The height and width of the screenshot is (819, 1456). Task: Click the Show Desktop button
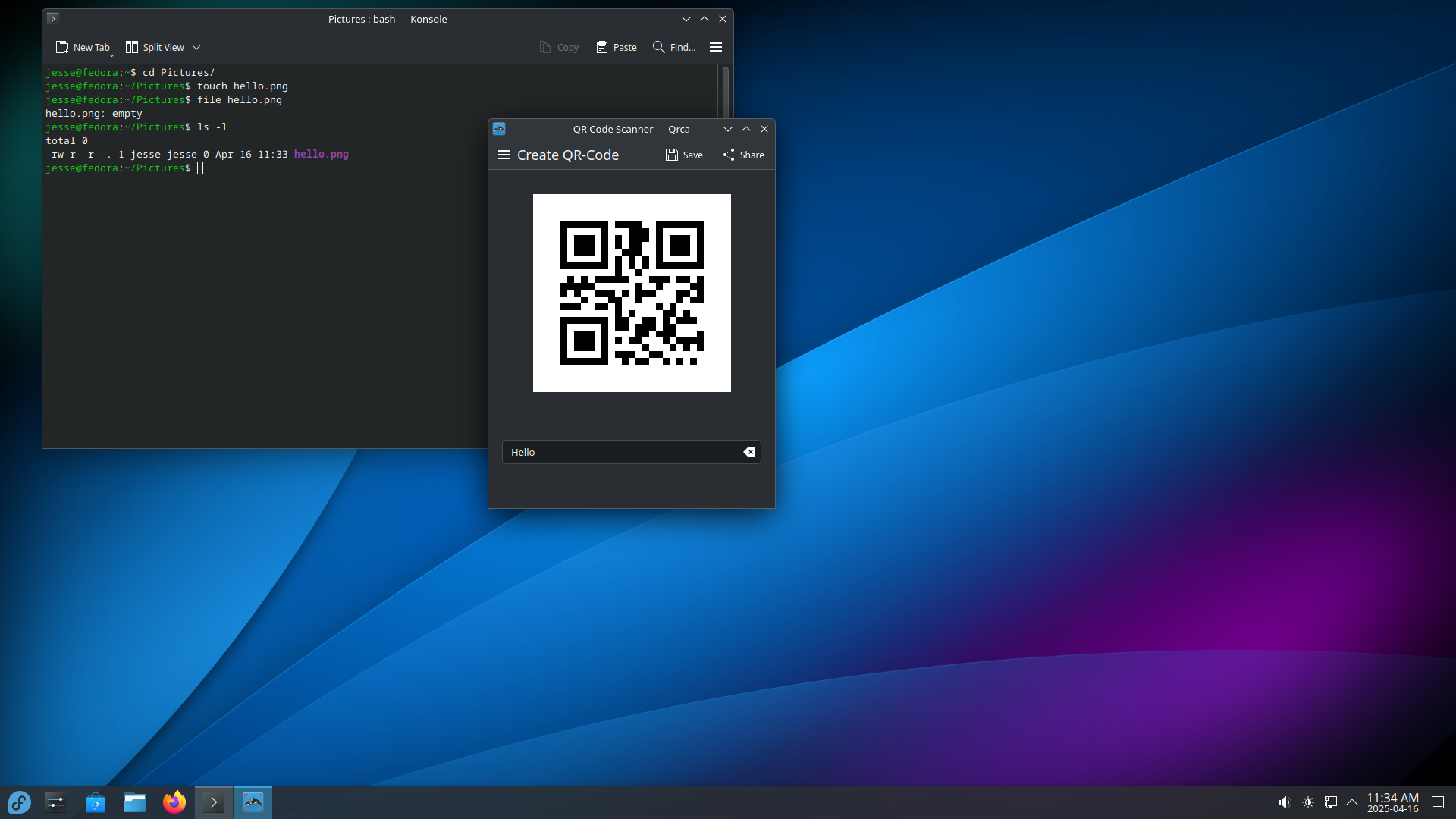pos(1438,802)
